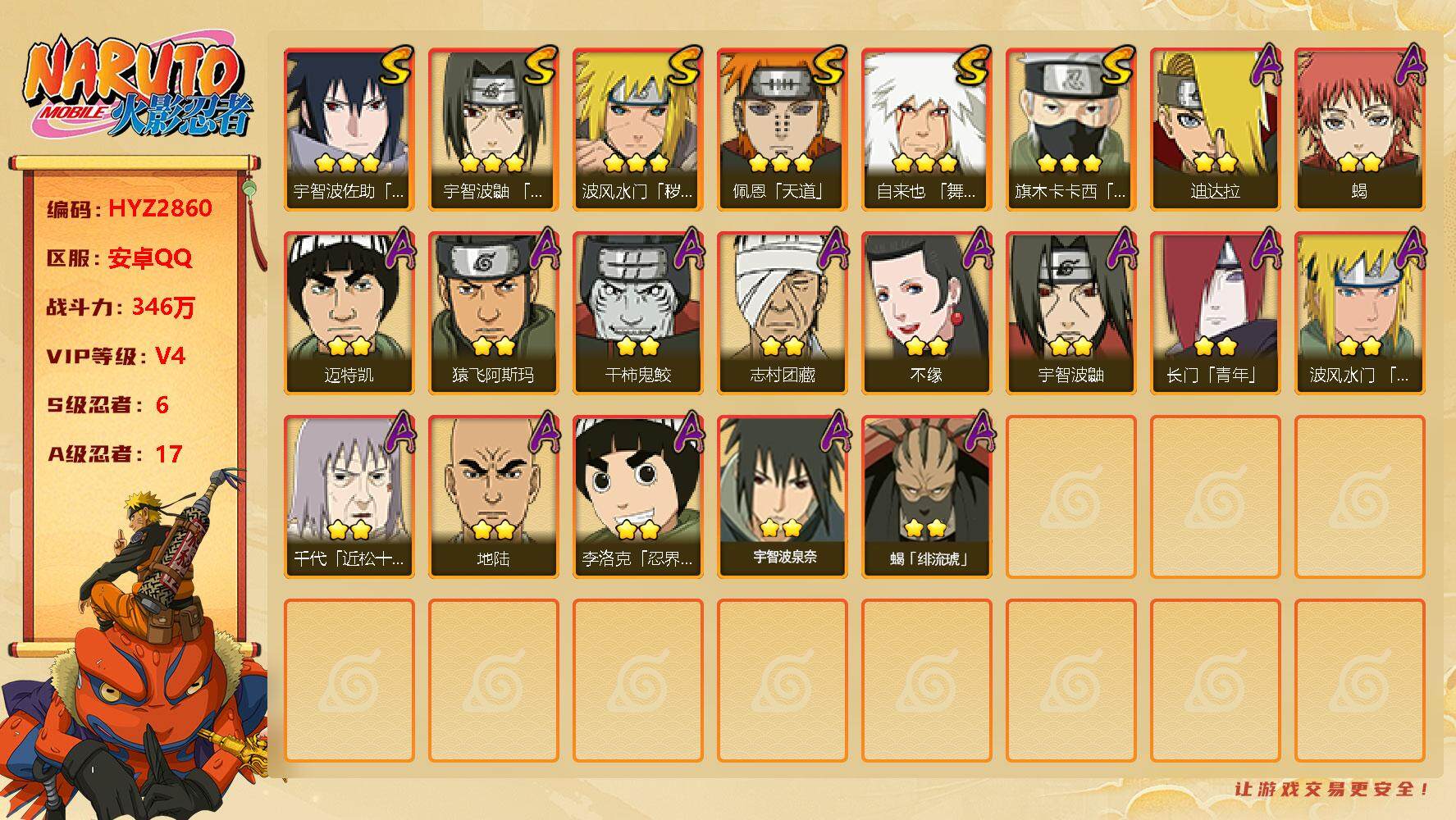This screenshot has width=1456, height=820.
Task: Open the 志村团藏 card
Action: (x=782, y=313)
